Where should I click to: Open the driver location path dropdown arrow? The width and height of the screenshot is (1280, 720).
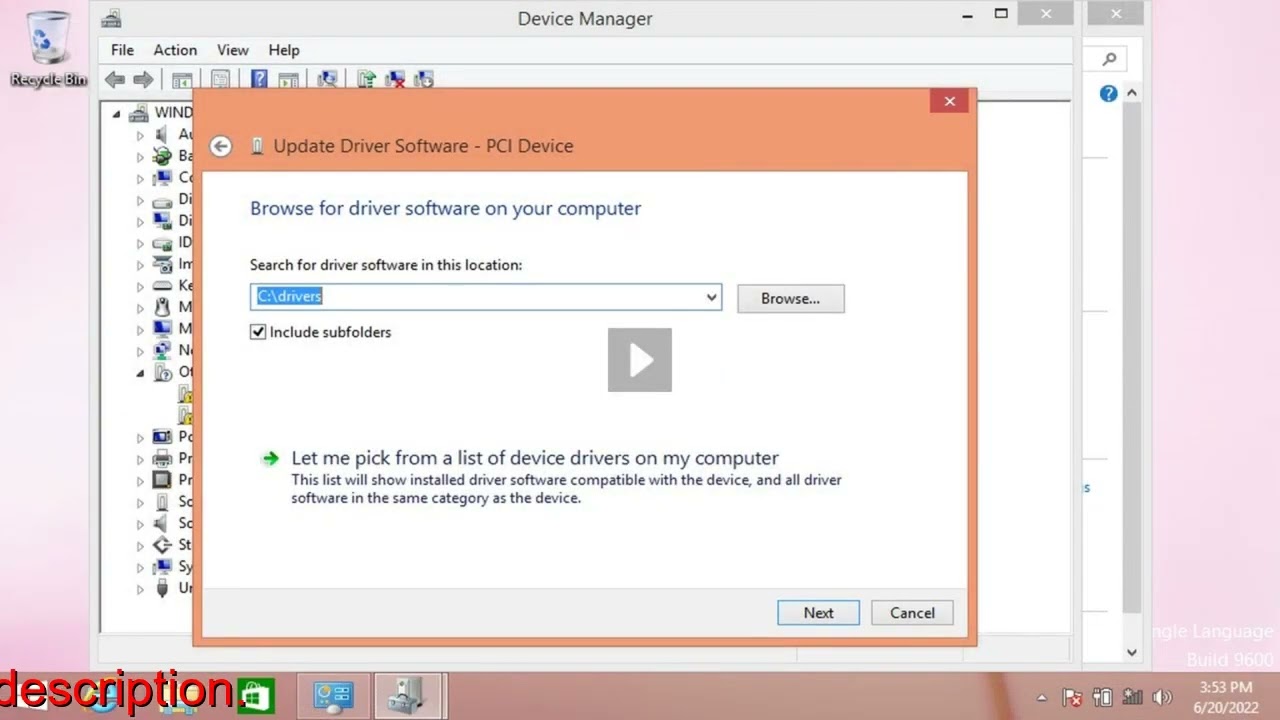coord(712,297)
